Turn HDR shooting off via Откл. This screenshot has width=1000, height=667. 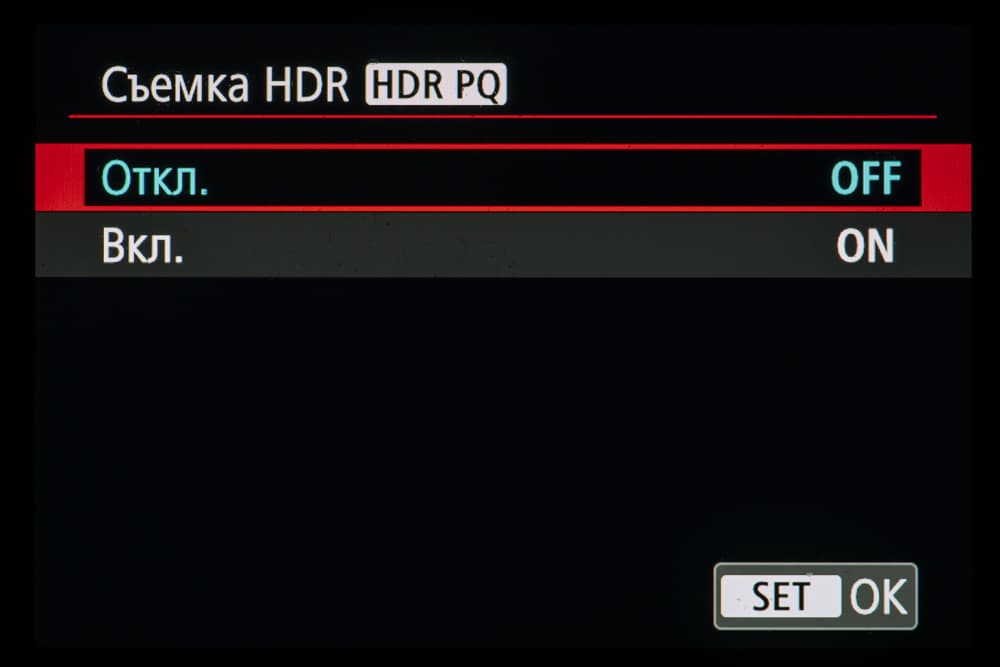pos(155,178)
